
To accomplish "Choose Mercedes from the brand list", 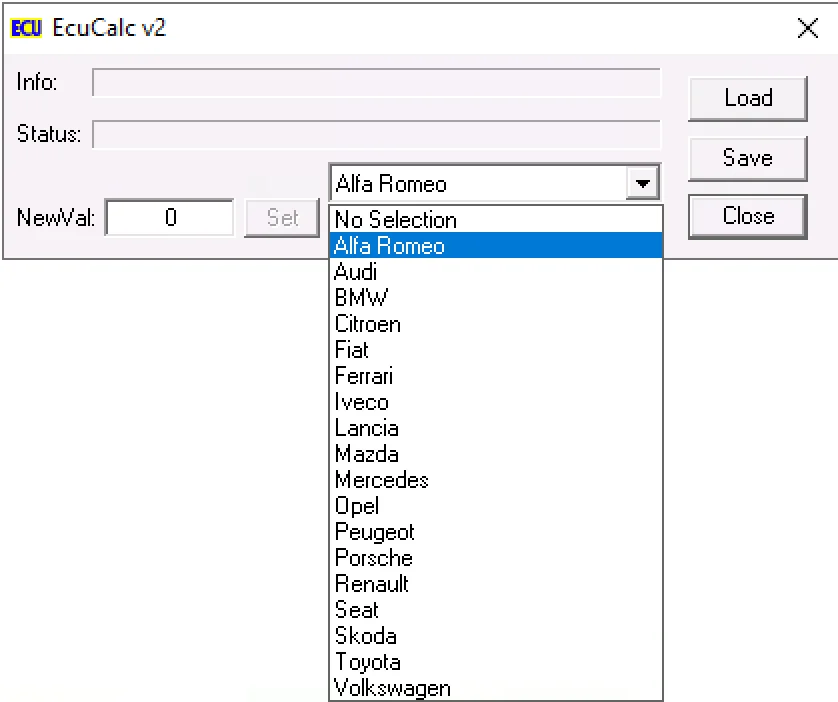I will pyautogui.click(x=381, y=480).
